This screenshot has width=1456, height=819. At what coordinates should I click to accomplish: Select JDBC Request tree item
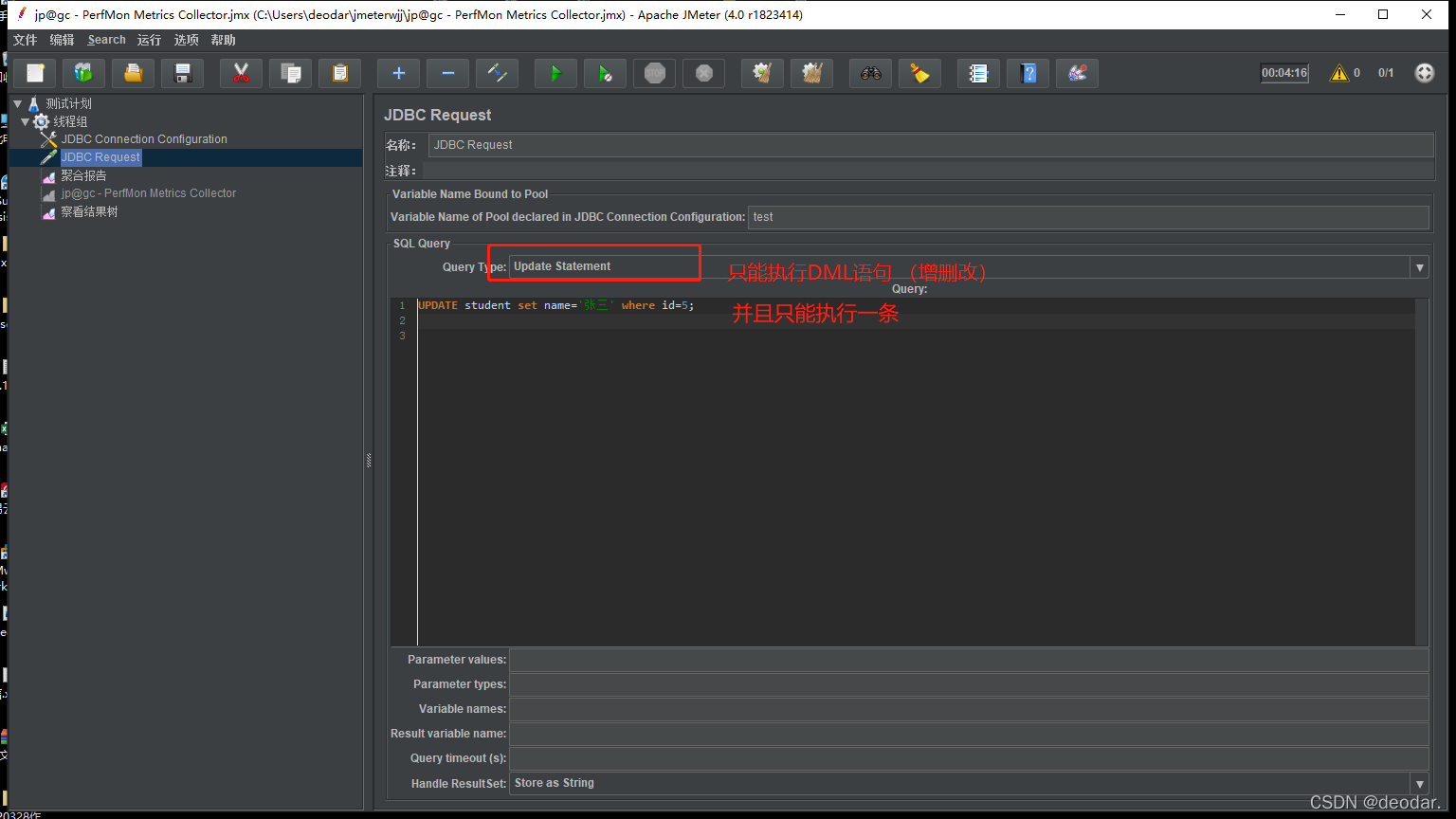(x=100, y=157)
